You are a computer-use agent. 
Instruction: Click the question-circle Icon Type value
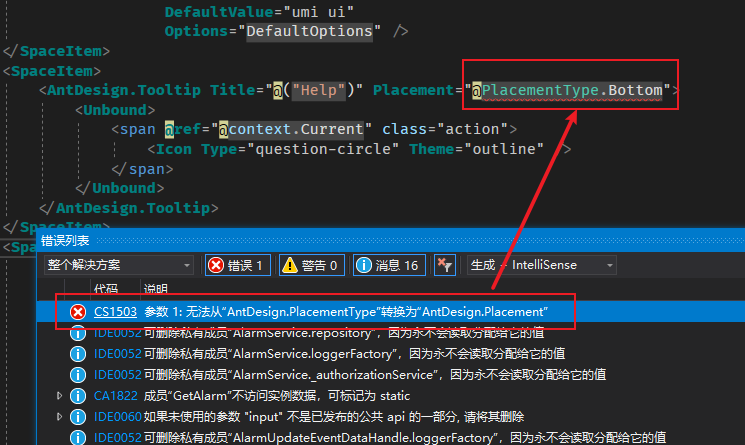tap(323, 149)
